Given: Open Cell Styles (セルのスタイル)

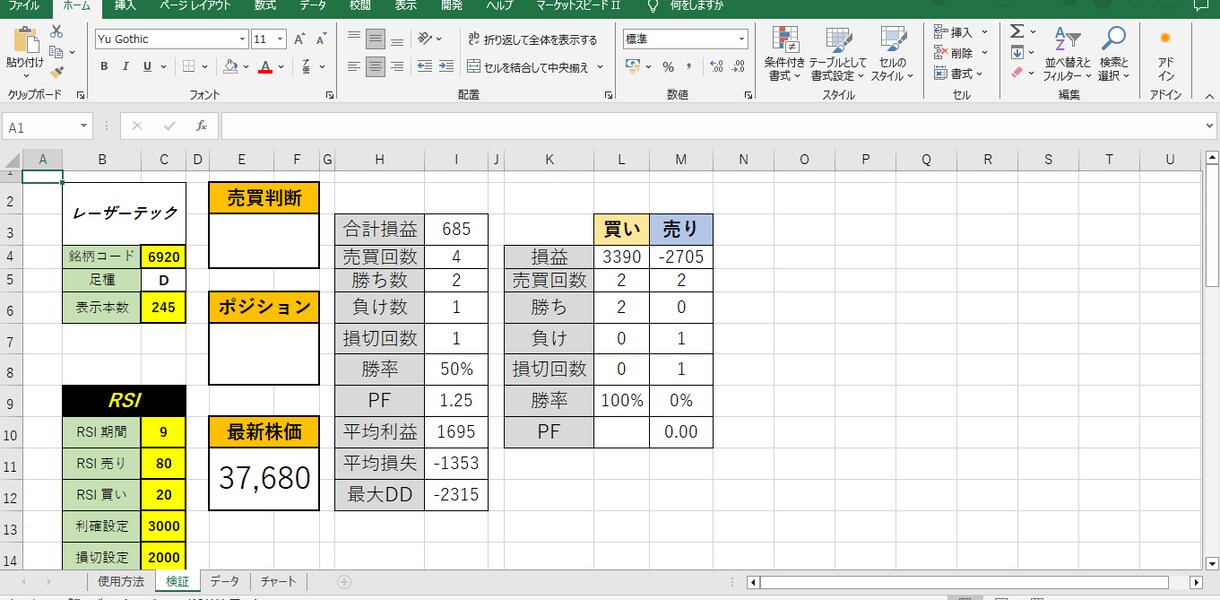Looking at the screenshot, I should (x=892, y=54).
